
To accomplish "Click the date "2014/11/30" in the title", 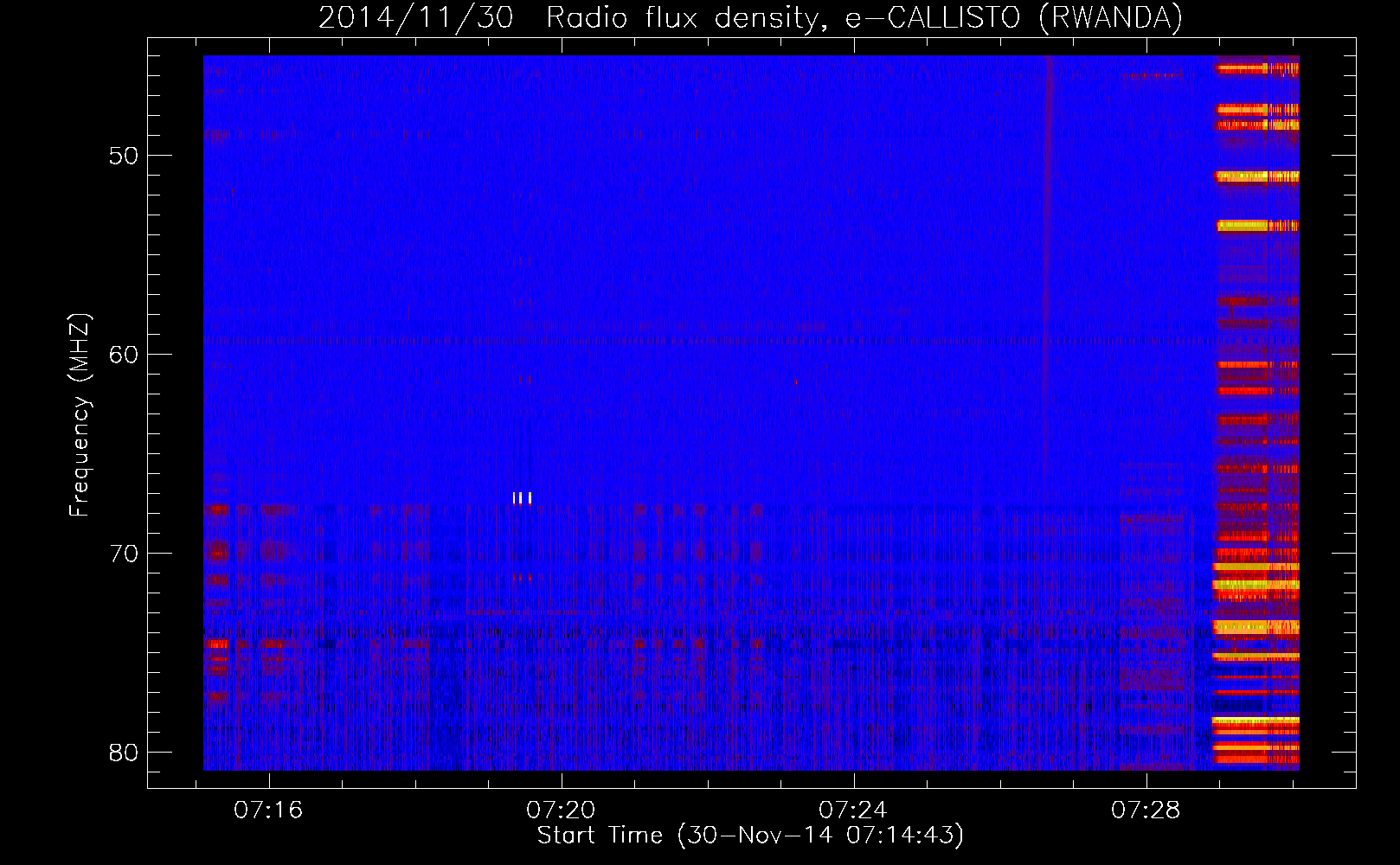I will (x=415, y=17).
